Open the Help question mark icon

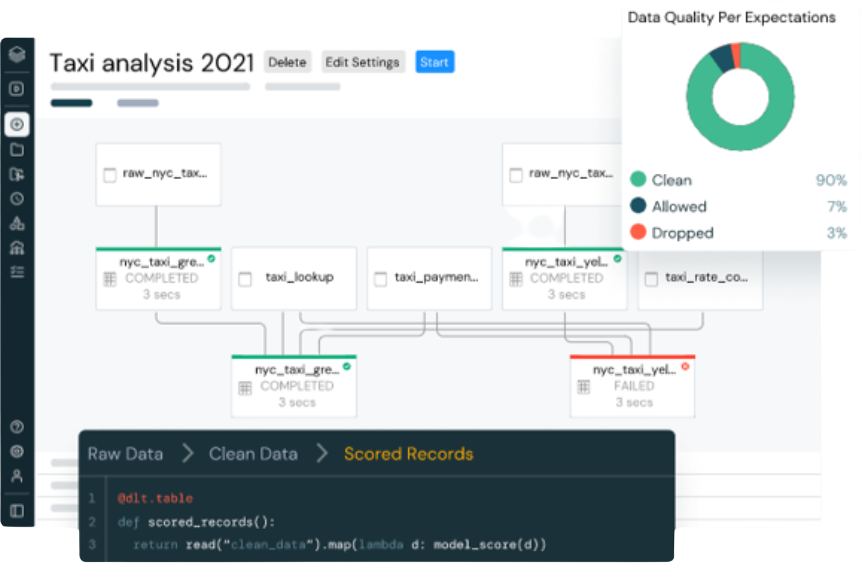17,427
